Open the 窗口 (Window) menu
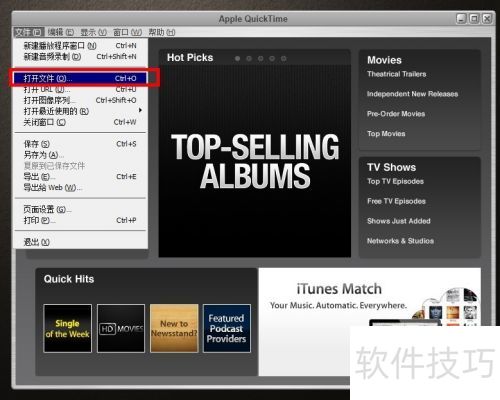Viewport: 500px width, 400px height. [x=127, y=32]
